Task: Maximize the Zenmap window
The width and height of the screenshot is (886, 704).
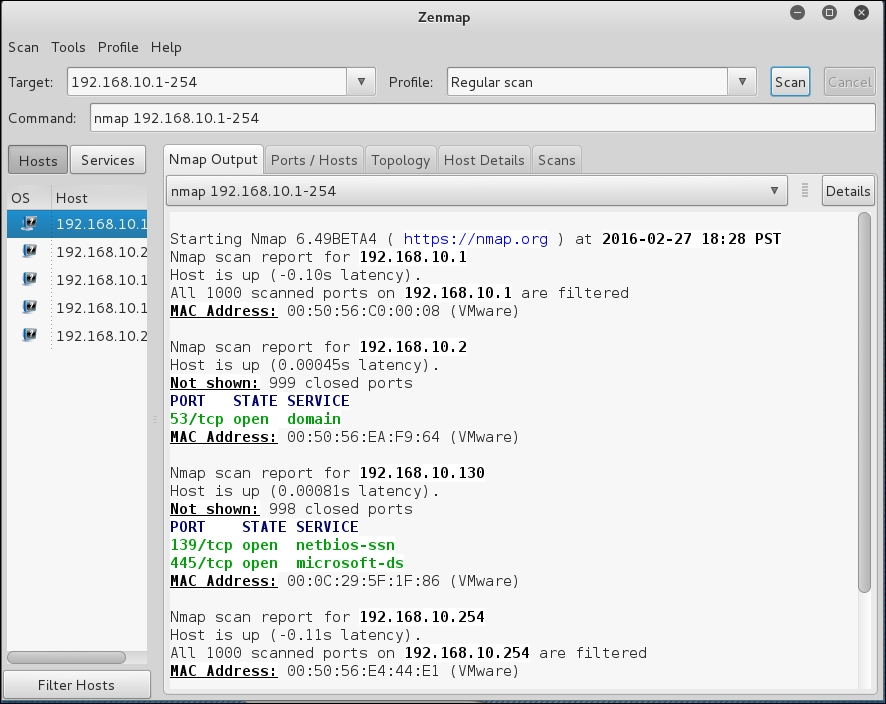Action: [829, 14]
